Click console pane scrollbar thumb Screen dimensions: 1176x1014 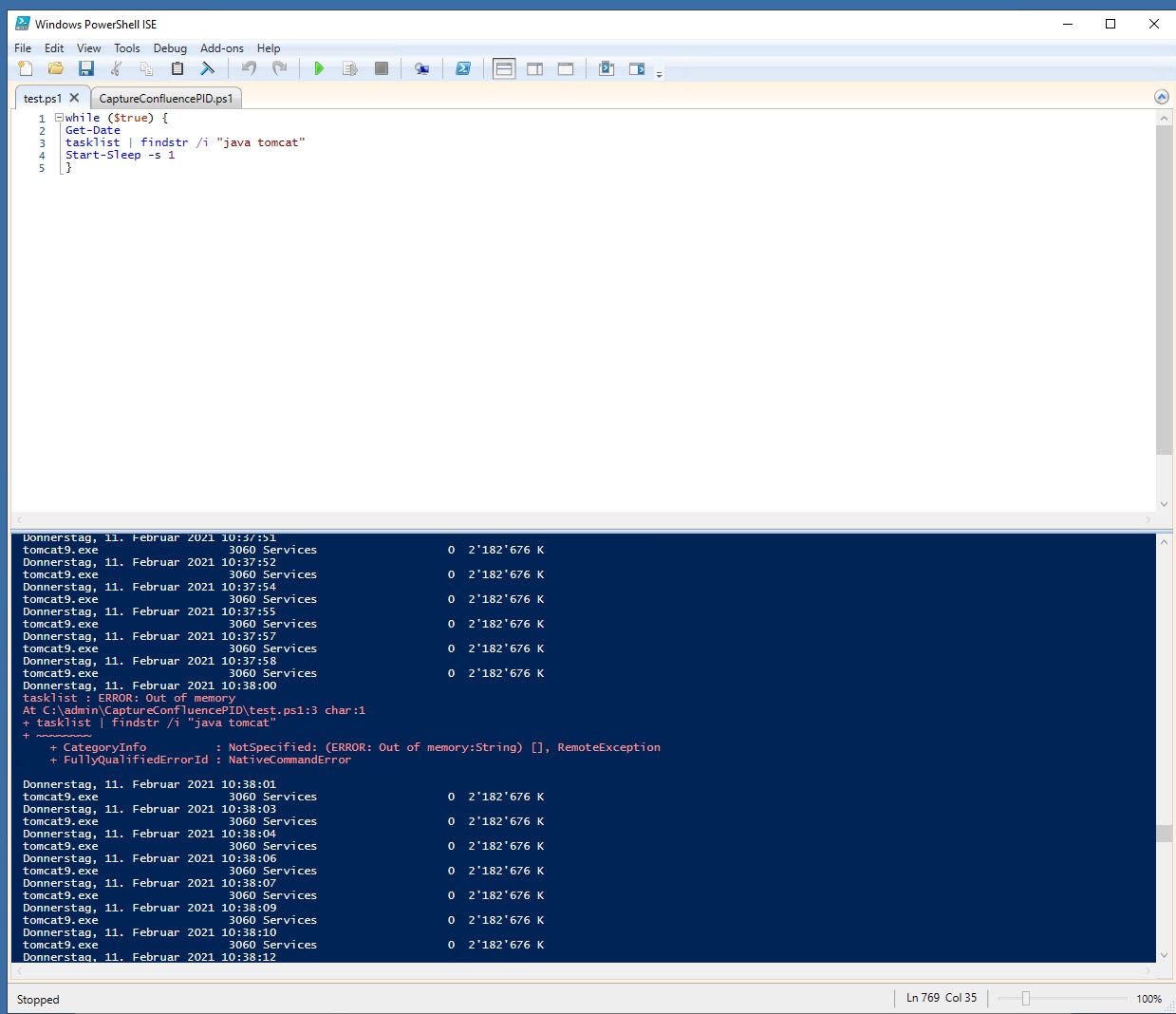click(x=1164, y=834)
